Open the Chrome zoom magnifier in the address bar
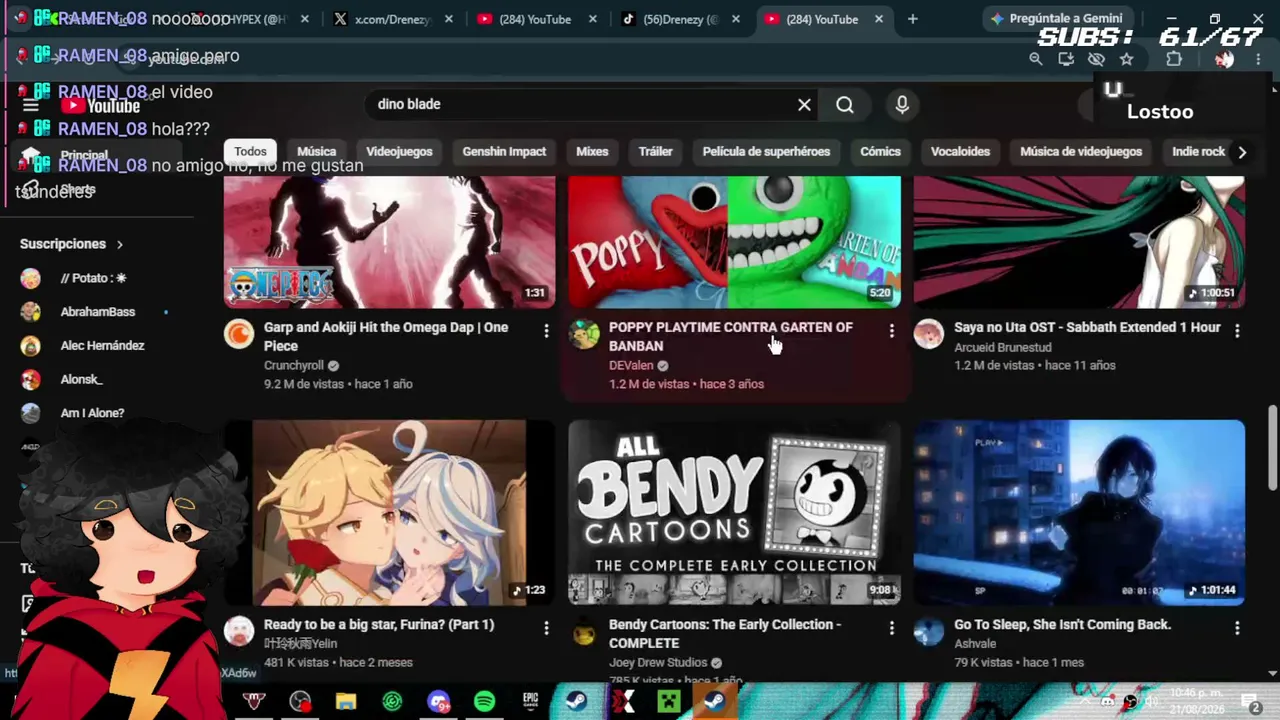1280x720 pixels. (x=1036, y=59)
